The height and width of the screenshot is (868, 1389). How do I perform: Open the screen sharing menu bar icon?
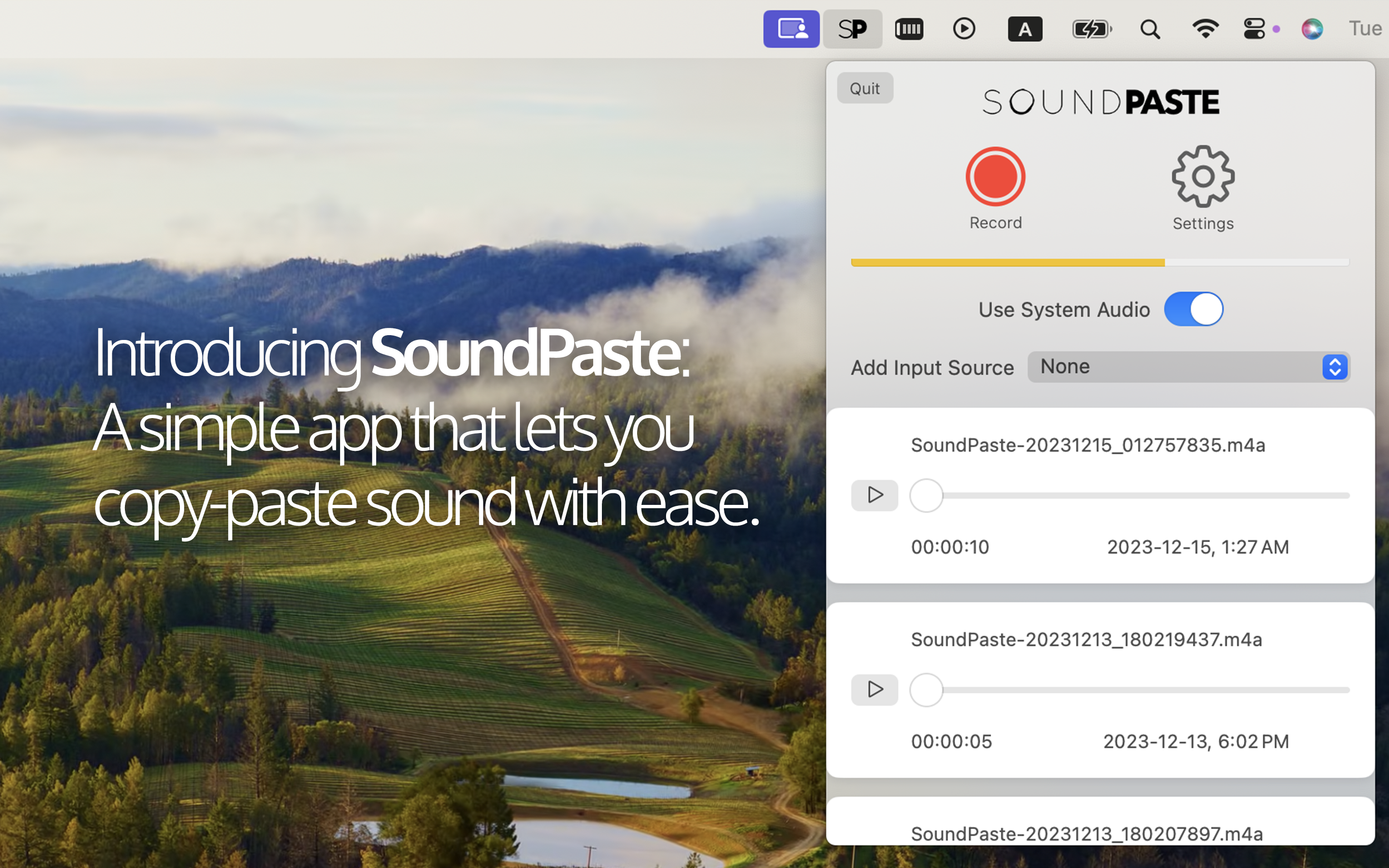click(791, 29)
